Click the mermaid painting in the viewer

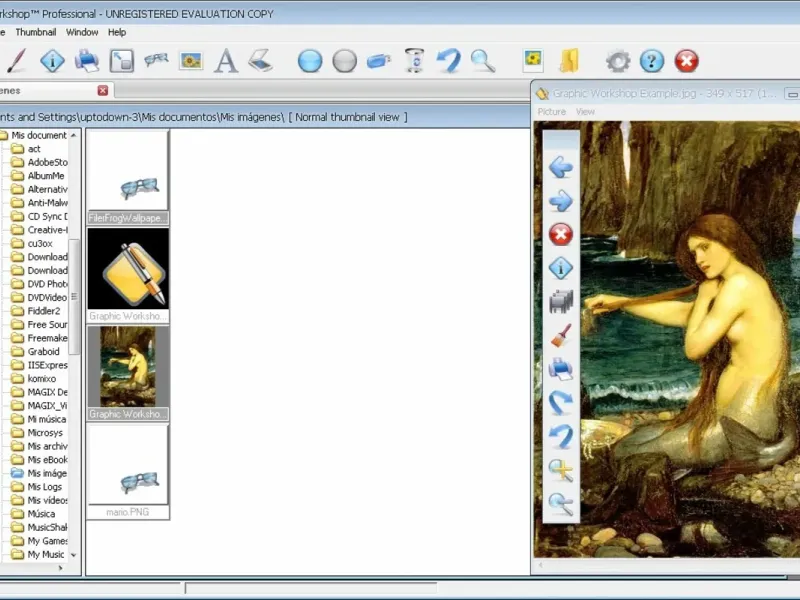click(667, 339)
